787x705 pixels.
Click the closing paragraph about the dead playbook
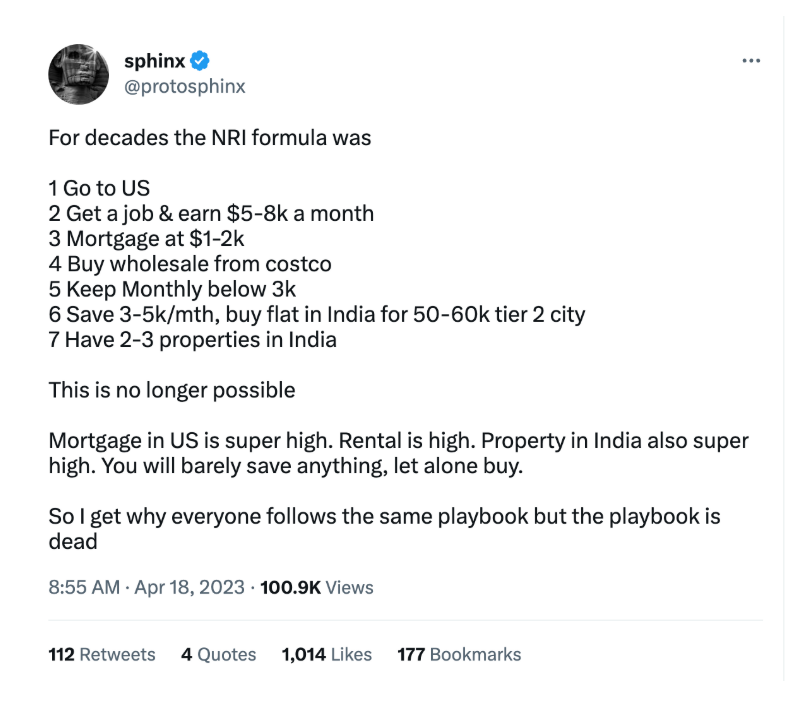tap(384, 529)
